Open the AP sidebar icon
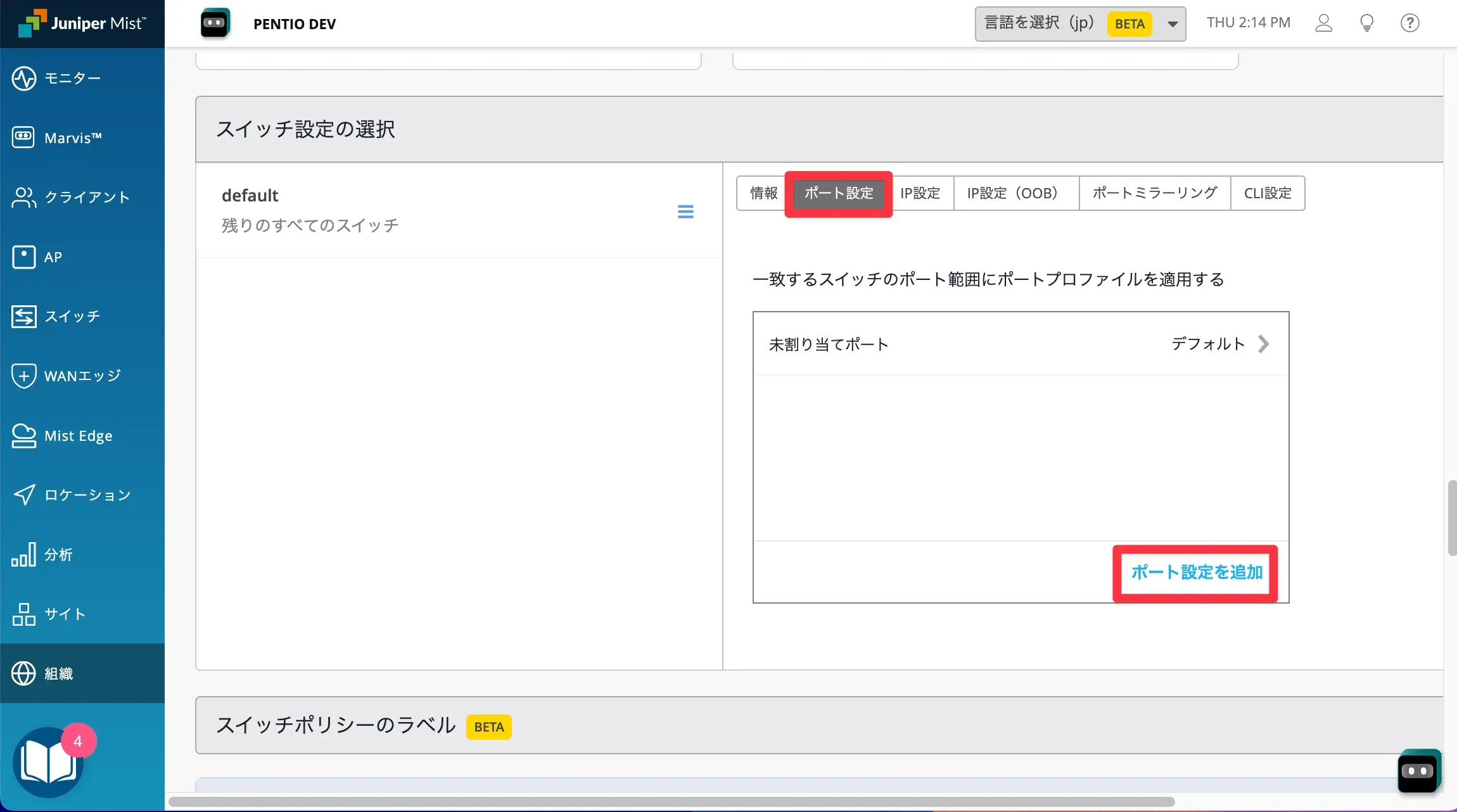The width and height of the screenshot is (1457, 812). coord(24,257)
